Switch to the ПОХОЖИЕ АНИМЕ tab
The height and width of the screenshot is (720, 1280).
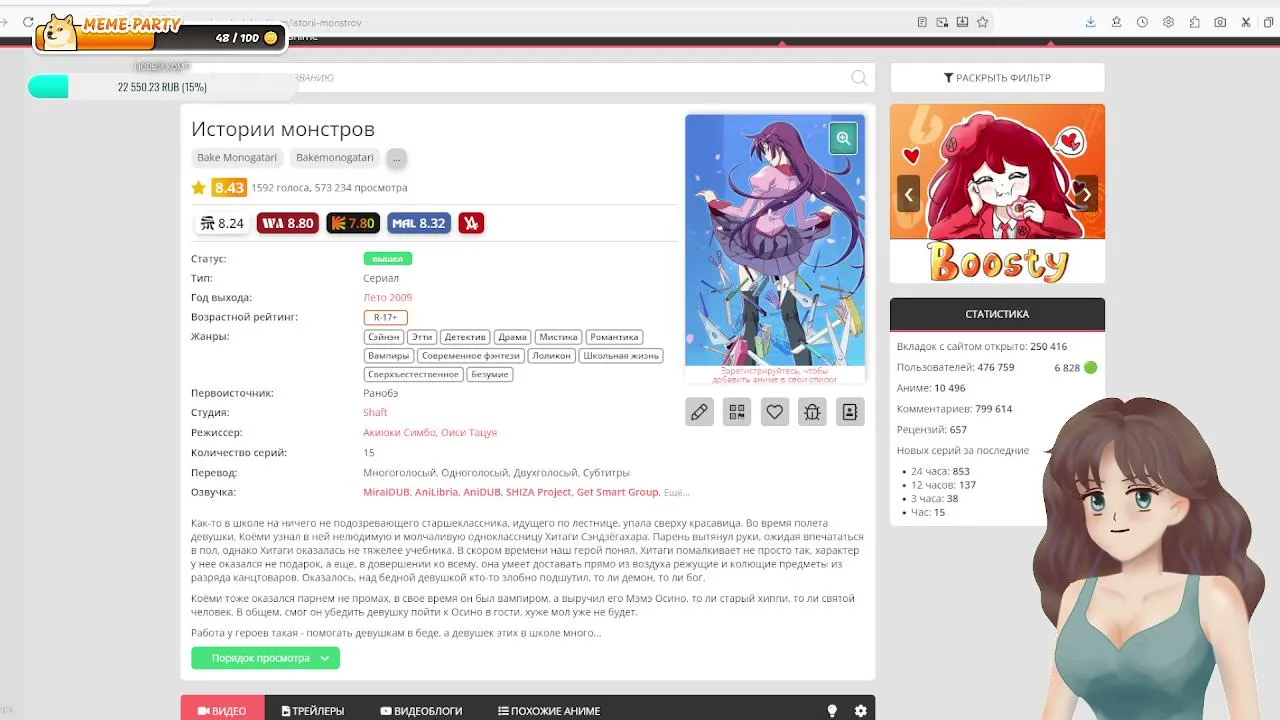pos(549,711)
